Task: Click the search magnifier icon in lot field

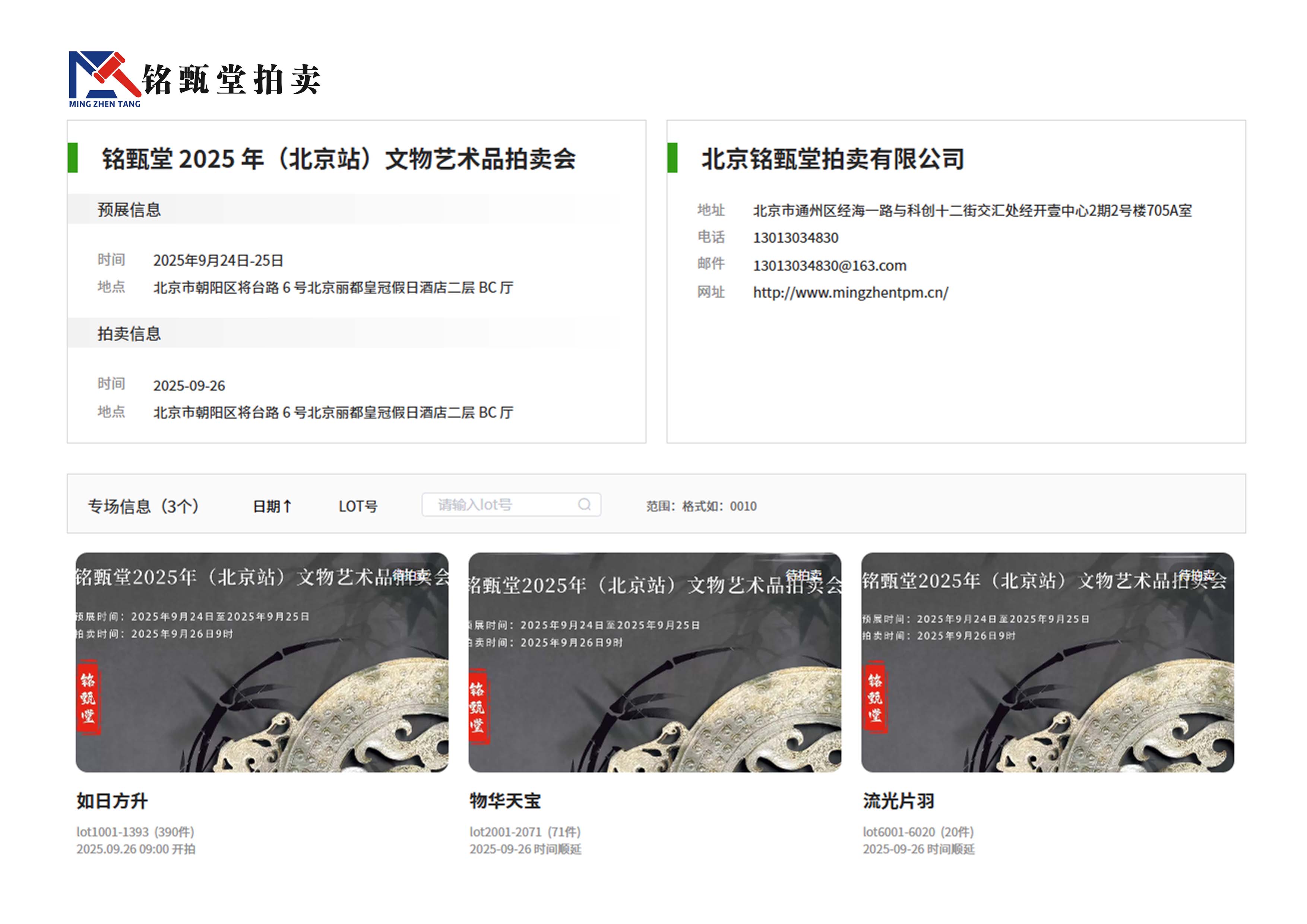Action: point(584,504)
